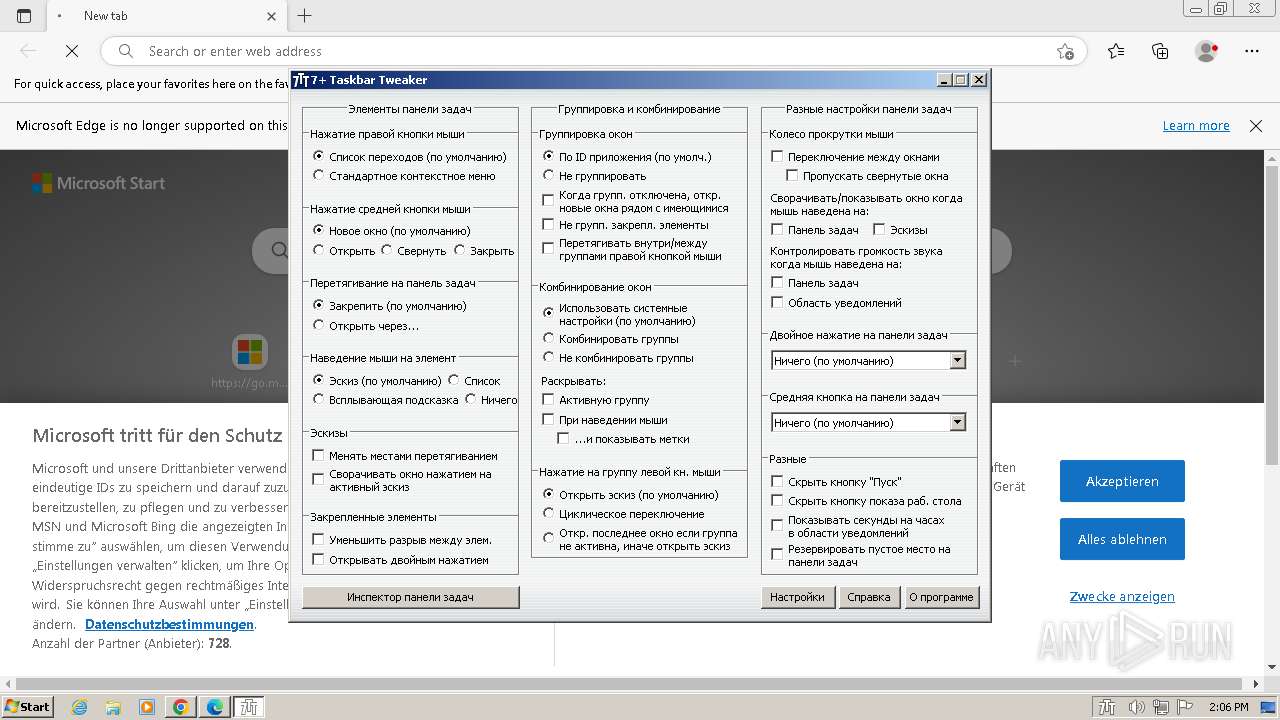Launch media player taskbar icon
1280x720 pixels.
[x=147, y=707]
